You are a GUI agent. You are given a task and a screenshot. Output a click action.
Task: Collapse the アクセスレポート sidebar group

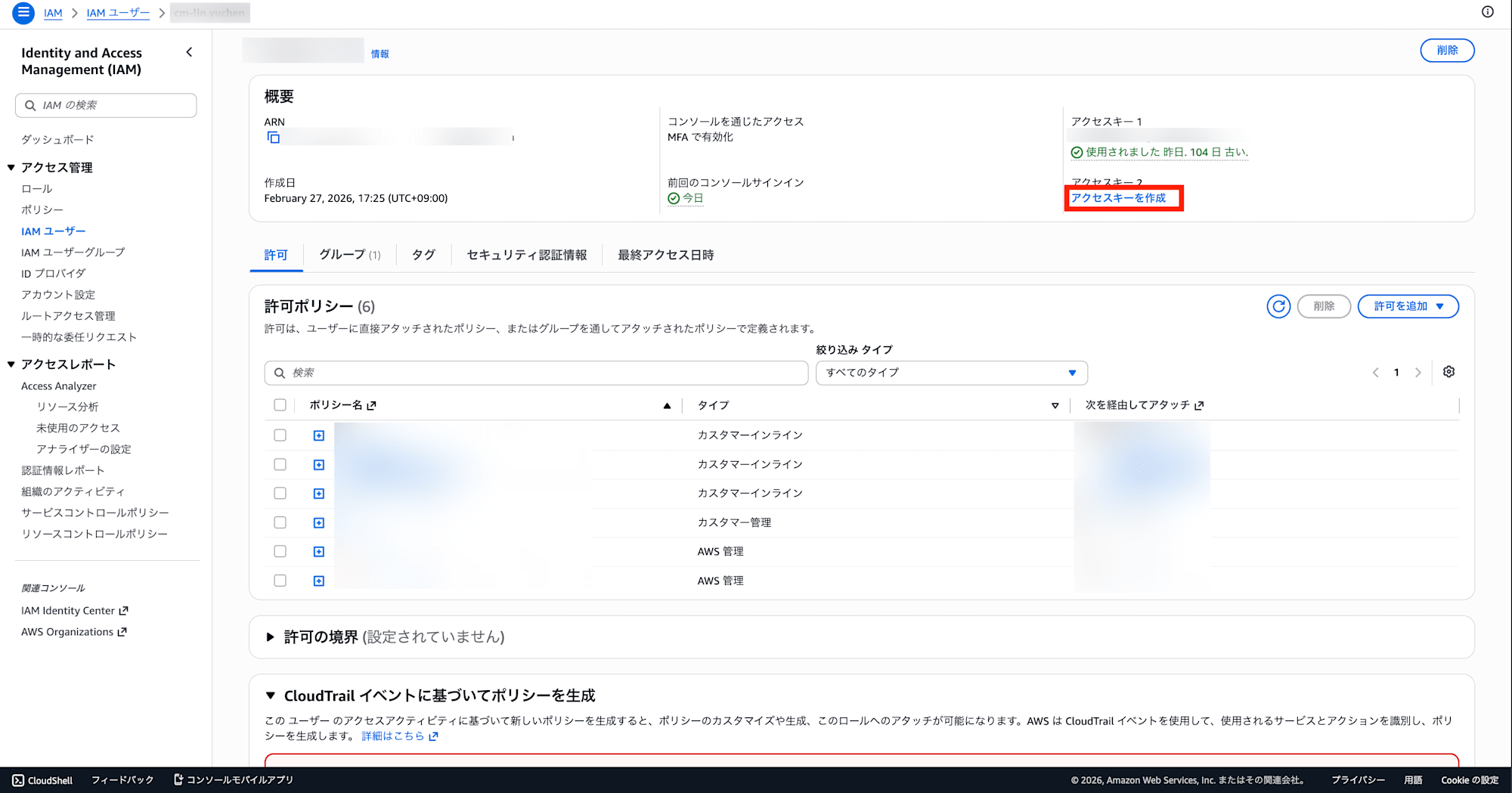coord(11,364)
